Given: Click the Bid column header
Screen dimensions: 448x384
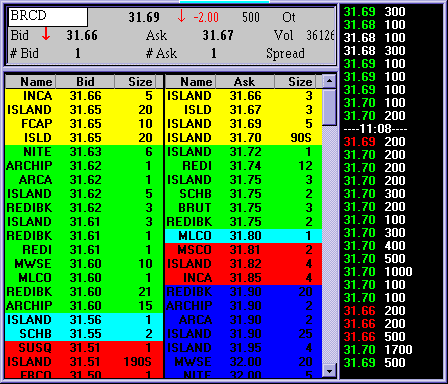Looking at the screenshot, I should coord(85,82).
